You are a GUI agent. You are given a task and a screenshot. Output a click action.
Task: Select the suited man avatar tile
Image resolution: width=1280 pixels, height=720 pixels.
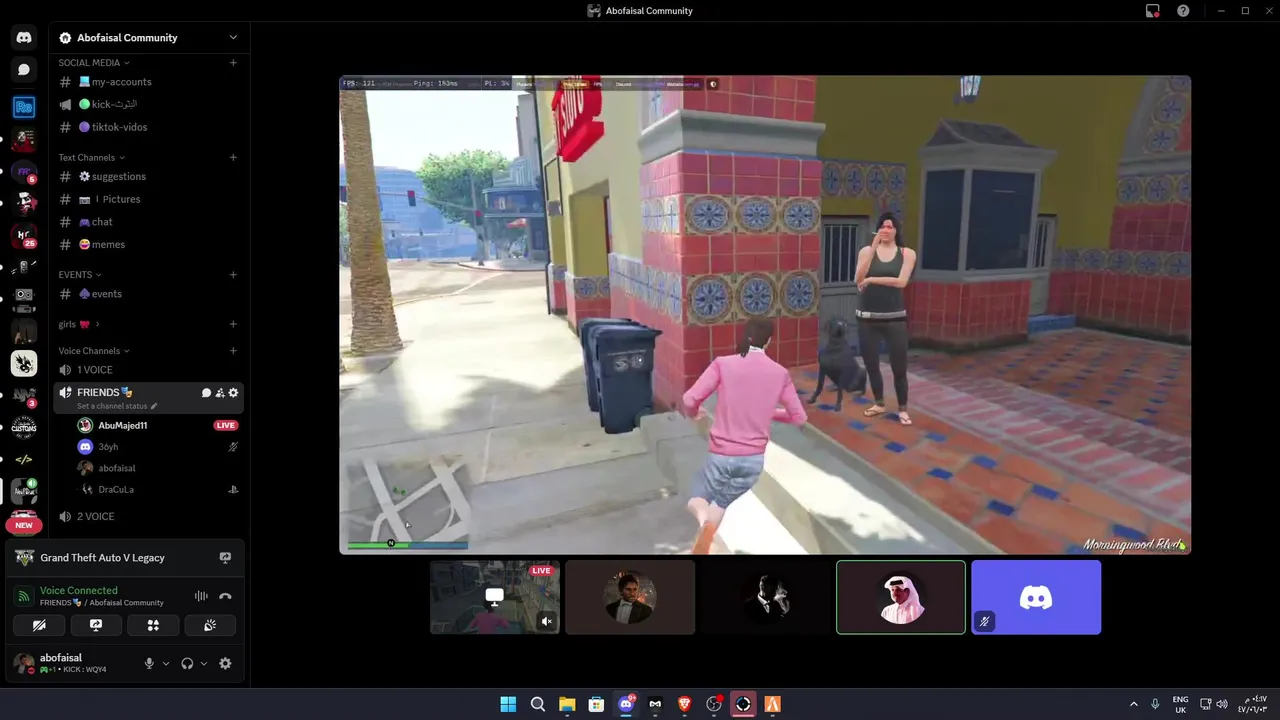[x=630, y=597]
